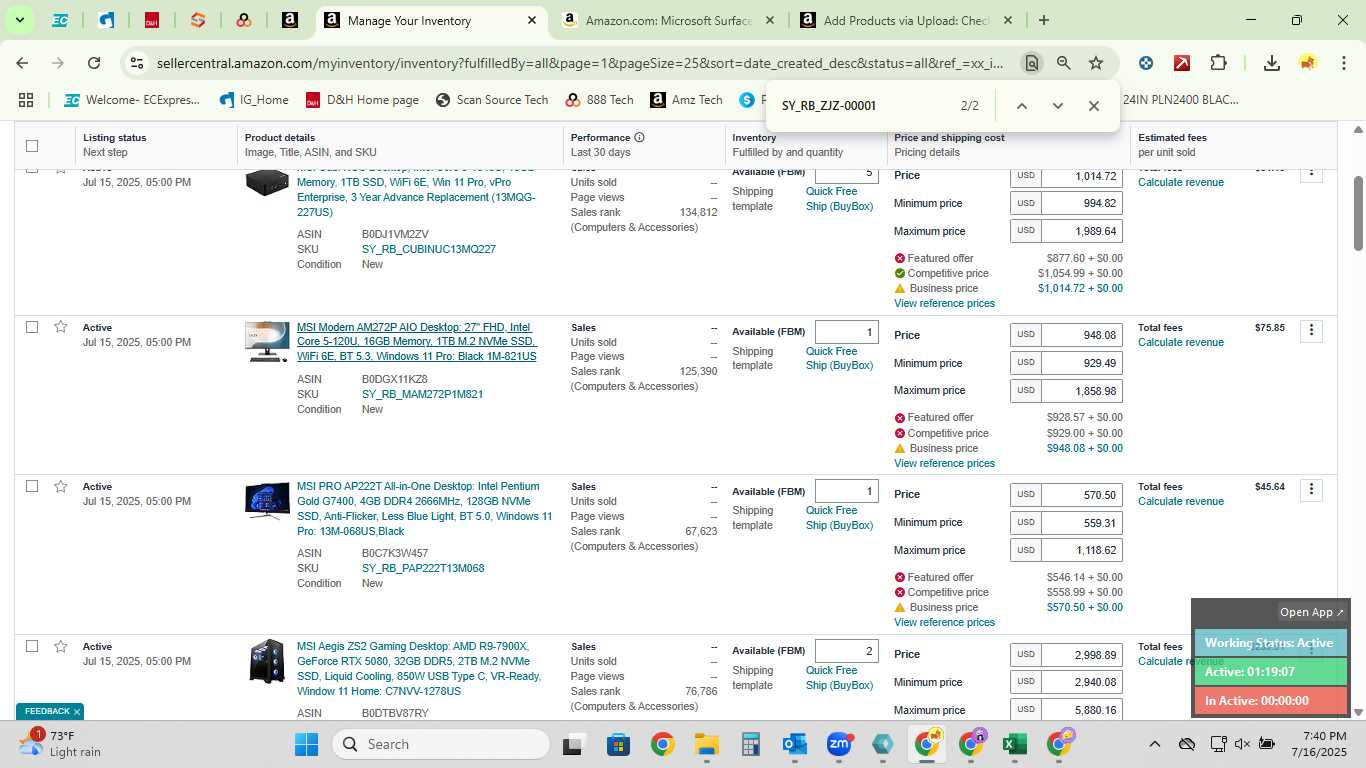The height and width of the screenshot is (768, 1366).
Task: Open the Amz Tech bookmark
Action: coord(686,100)
